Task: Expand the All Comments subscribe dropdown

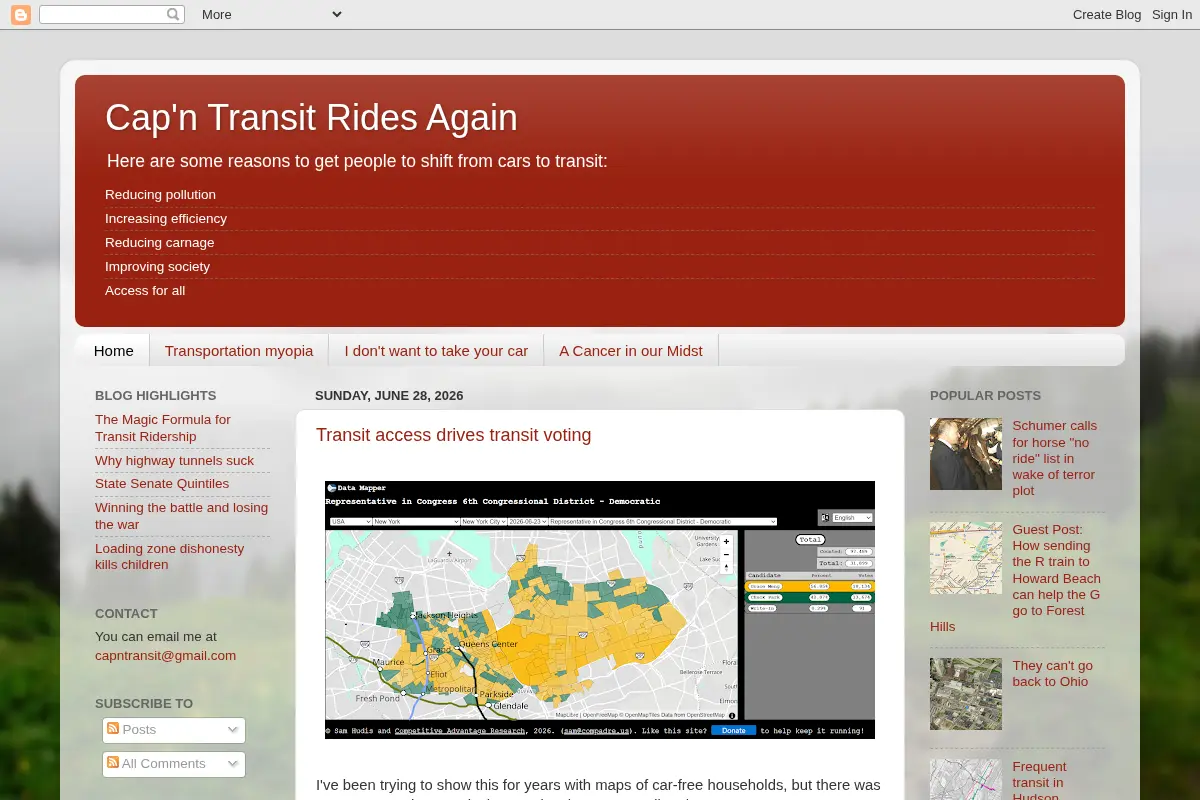Action: (x=233, y=764)
